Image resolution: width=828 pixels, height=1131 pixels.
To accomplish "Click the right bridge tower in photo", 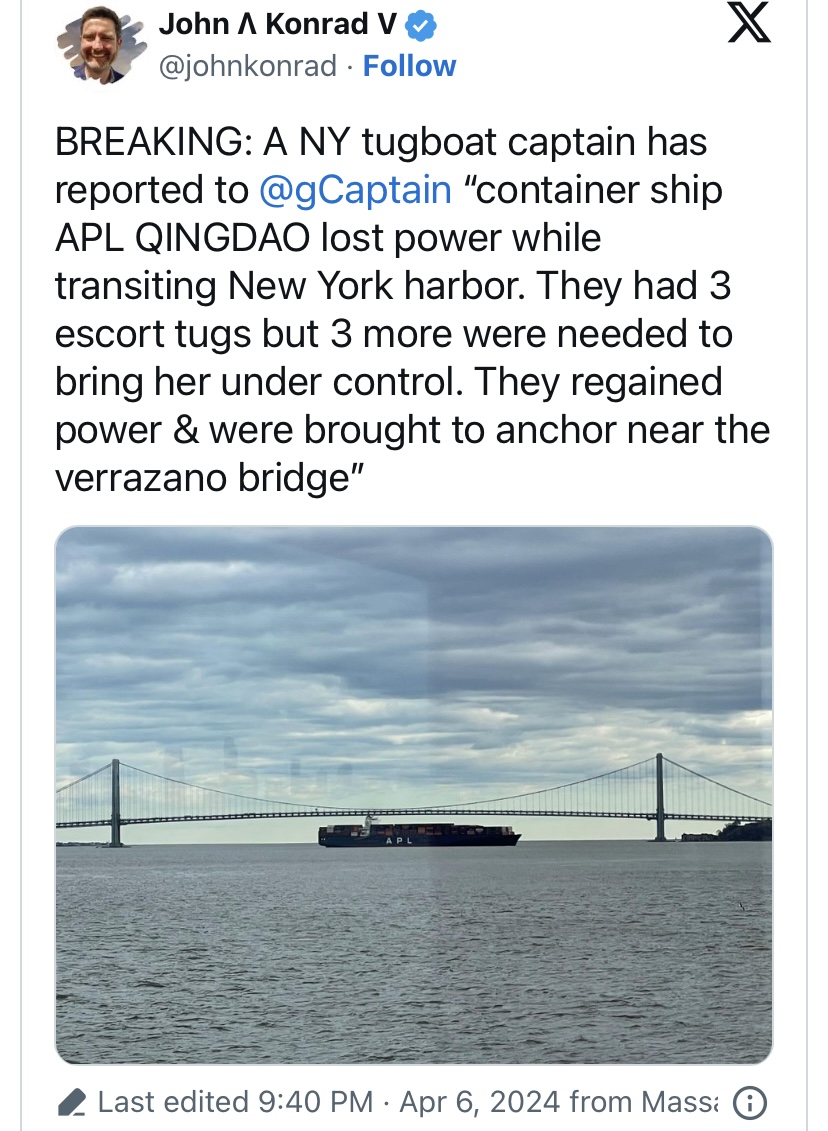I will click(x=659, y=797).
